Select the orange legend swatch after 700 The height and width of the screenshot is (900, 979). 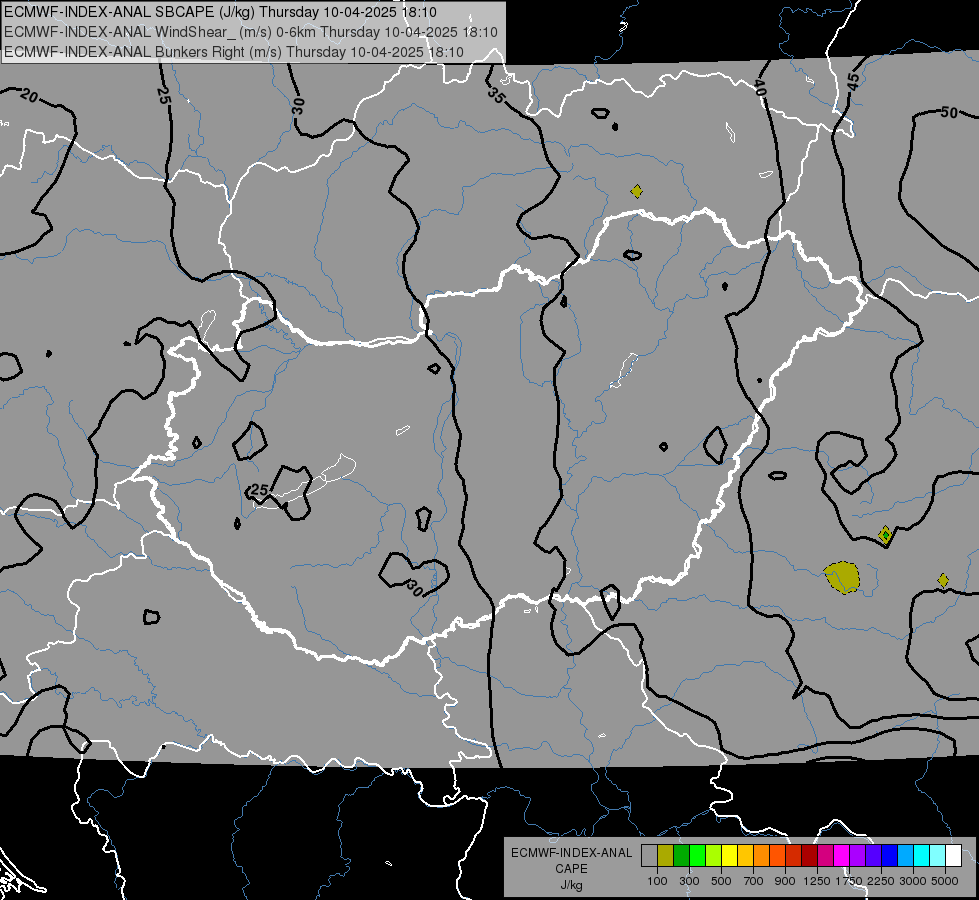(762, 856)
